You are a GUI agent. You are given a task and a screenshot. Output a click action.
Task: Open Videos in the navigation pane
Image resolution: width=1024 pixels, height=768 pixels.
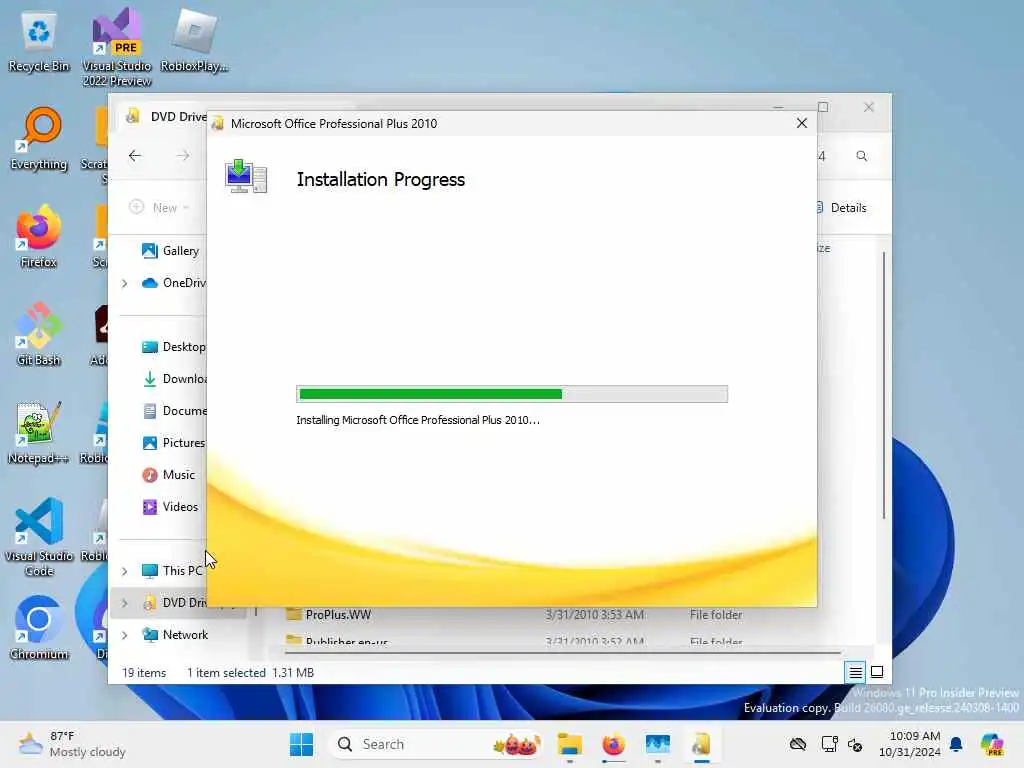pyautogui.click(x=170, y=507)
